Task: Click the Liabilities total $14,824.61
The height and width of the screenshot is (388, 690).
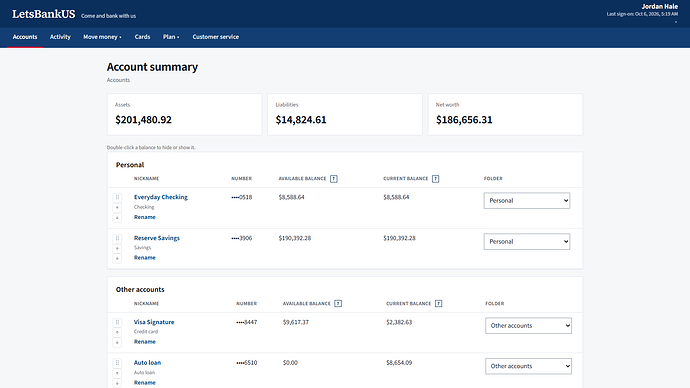Action: pyautogui.click(x=301, y=120)
